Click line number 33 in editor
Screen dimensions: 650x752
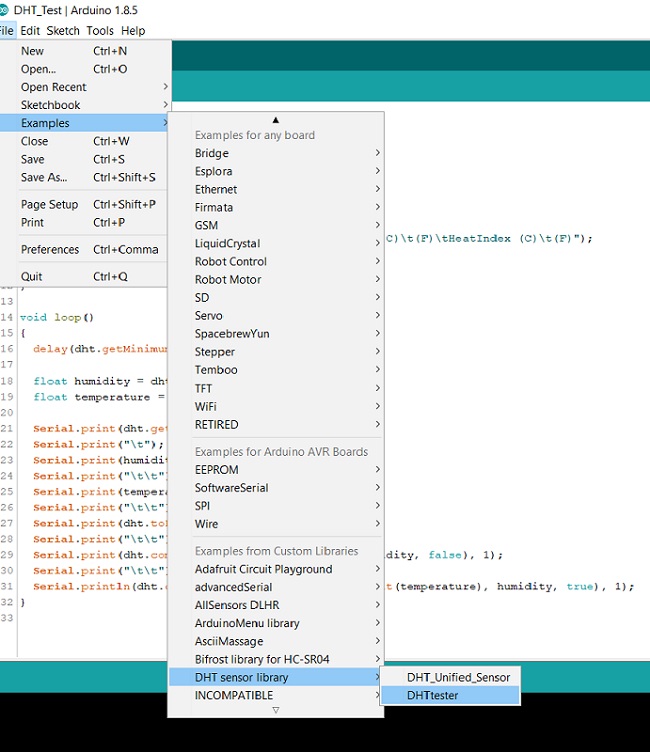(x=7, y=618)
